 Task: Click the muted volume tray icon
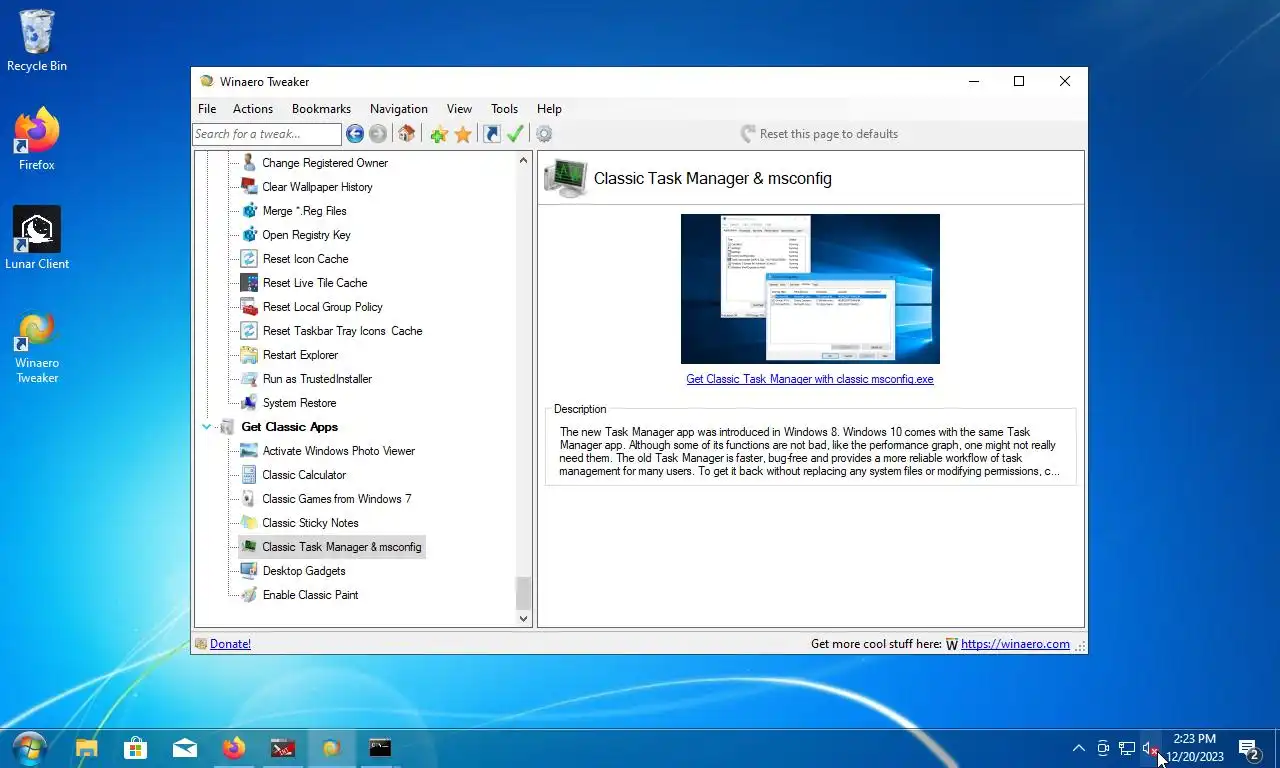(1151, 748)
